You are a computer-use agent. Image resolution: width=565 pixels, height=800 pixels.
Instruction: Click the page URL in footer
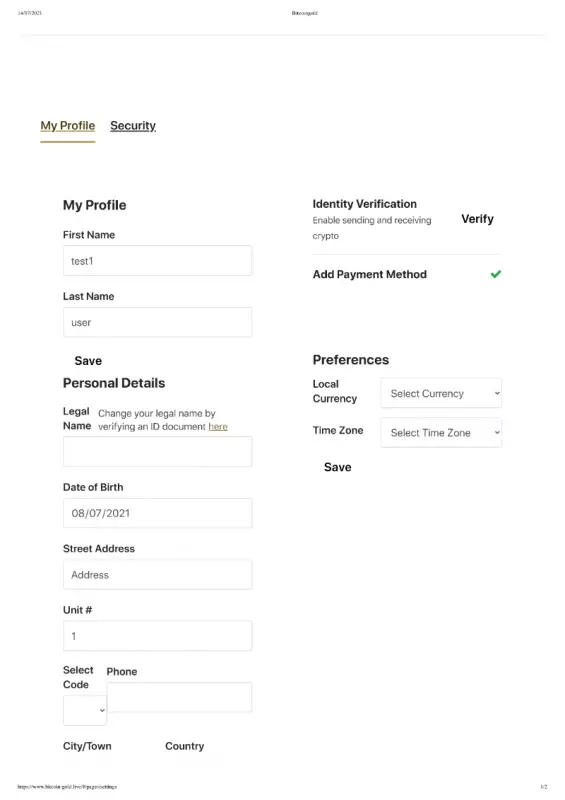click(x=67, y=787)
